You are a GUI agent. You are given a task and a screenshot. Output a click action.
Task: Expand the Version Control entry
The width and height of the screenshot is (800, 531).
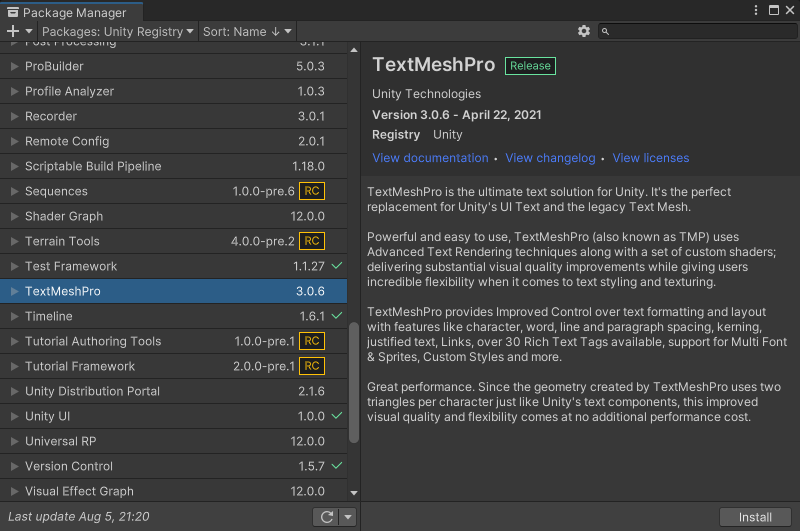[x=14, y=466]
